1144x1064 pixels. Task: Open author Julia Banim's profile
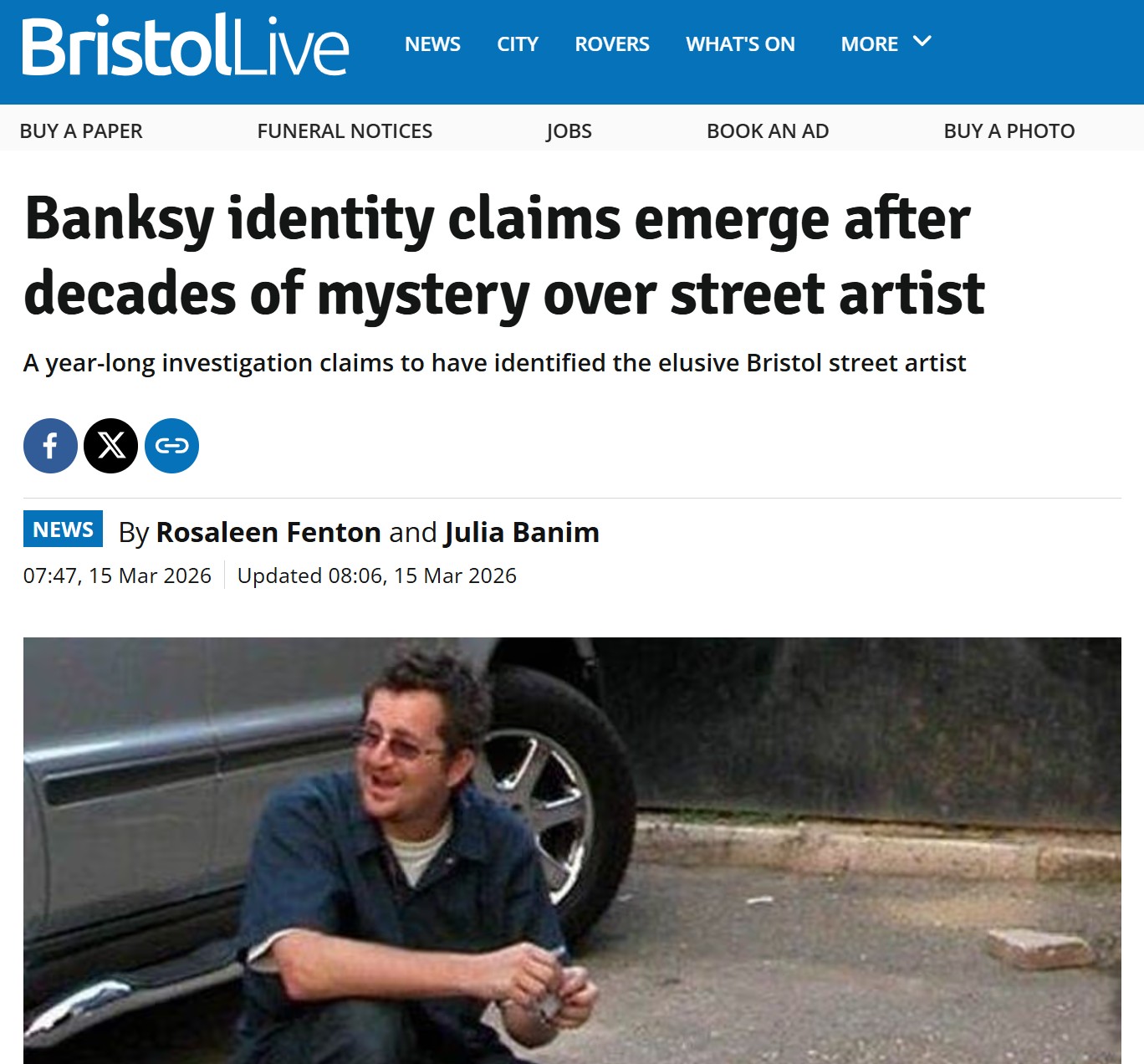[522, 533]
